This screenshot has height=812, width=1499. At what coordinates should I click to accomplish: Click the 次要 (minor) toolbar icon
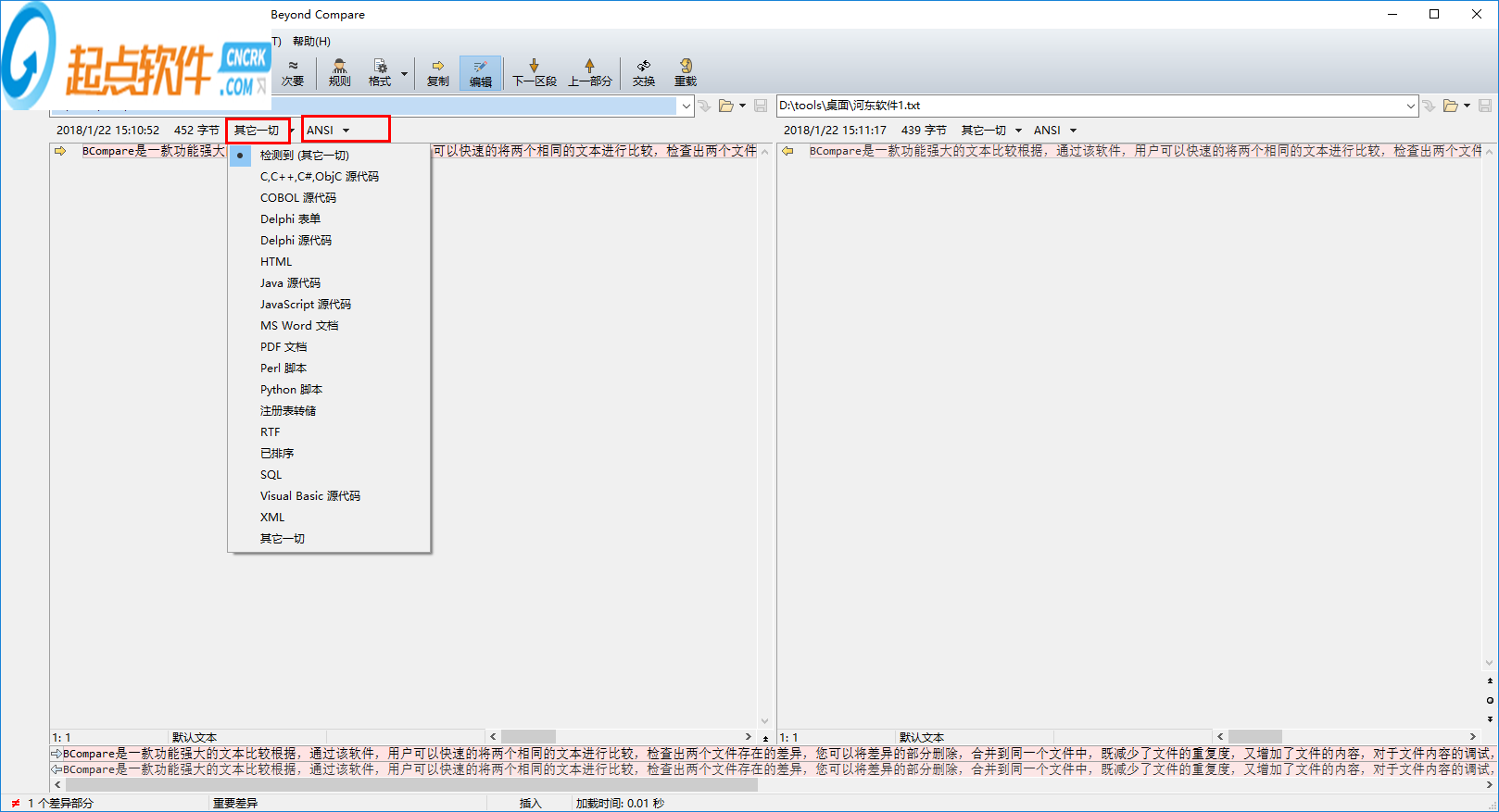(x=293, y=73)
